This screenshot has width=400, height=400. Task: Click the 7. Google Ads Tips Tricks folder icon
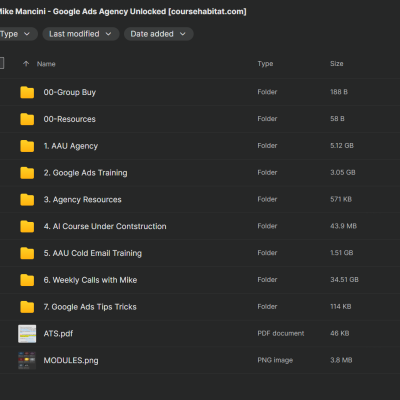tap(27, 307)
